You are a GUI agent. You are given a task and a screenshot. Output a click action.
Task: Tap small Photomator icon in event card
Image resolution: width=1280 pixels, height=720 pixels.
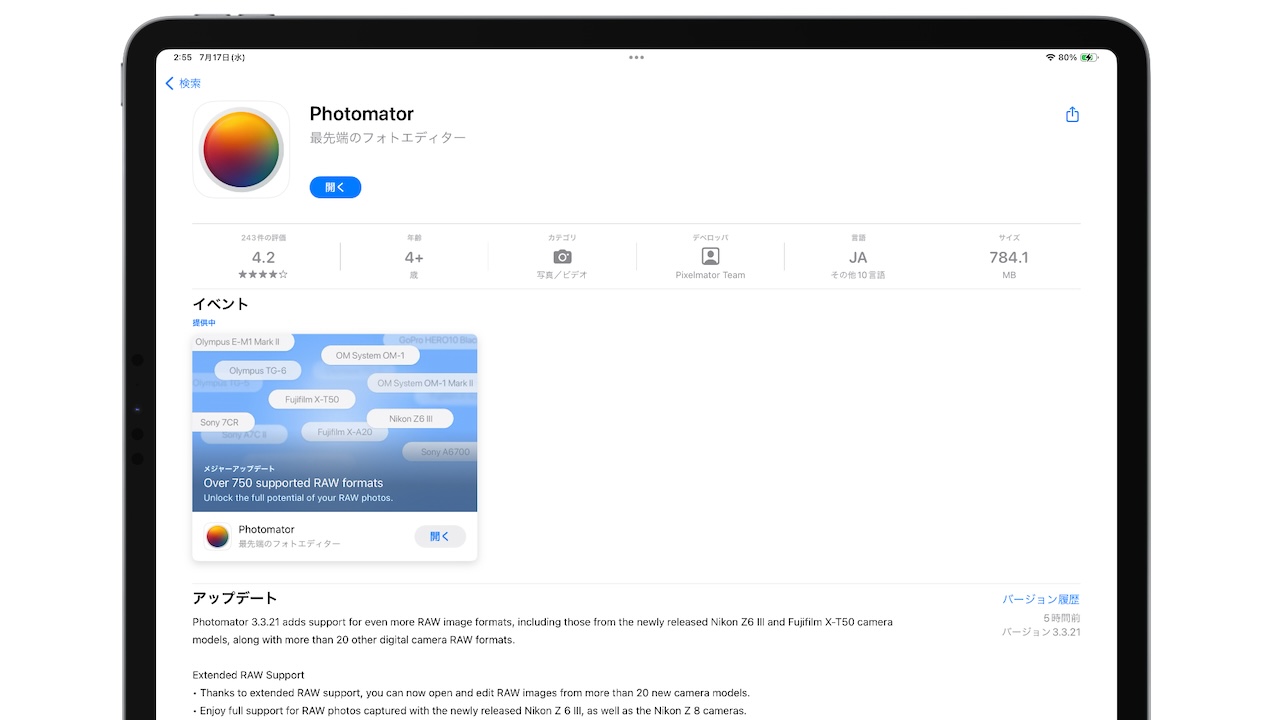click(218, 536)
